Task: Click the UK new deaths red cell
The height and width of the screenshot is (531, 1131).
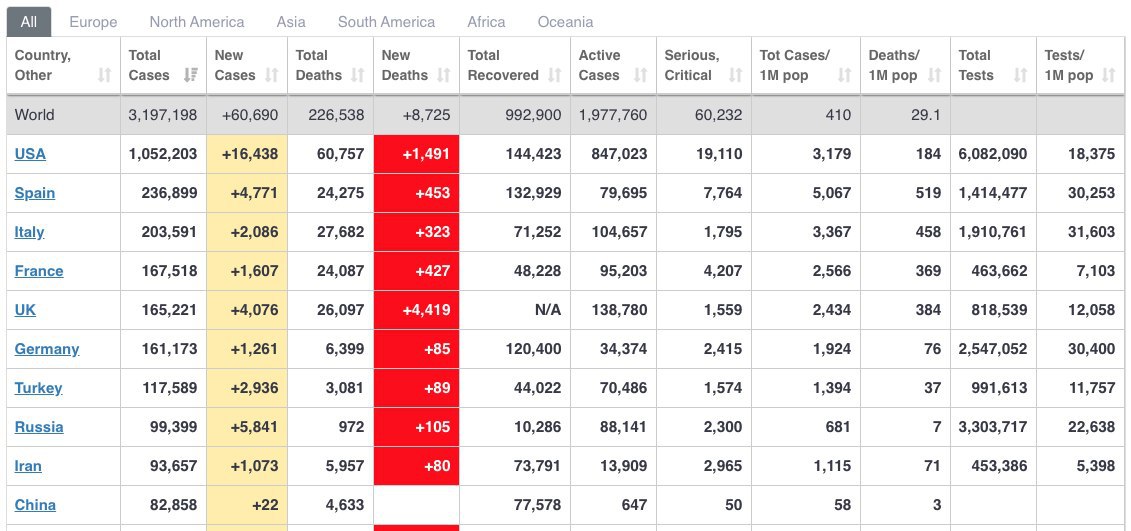Action: pos(416,310)
